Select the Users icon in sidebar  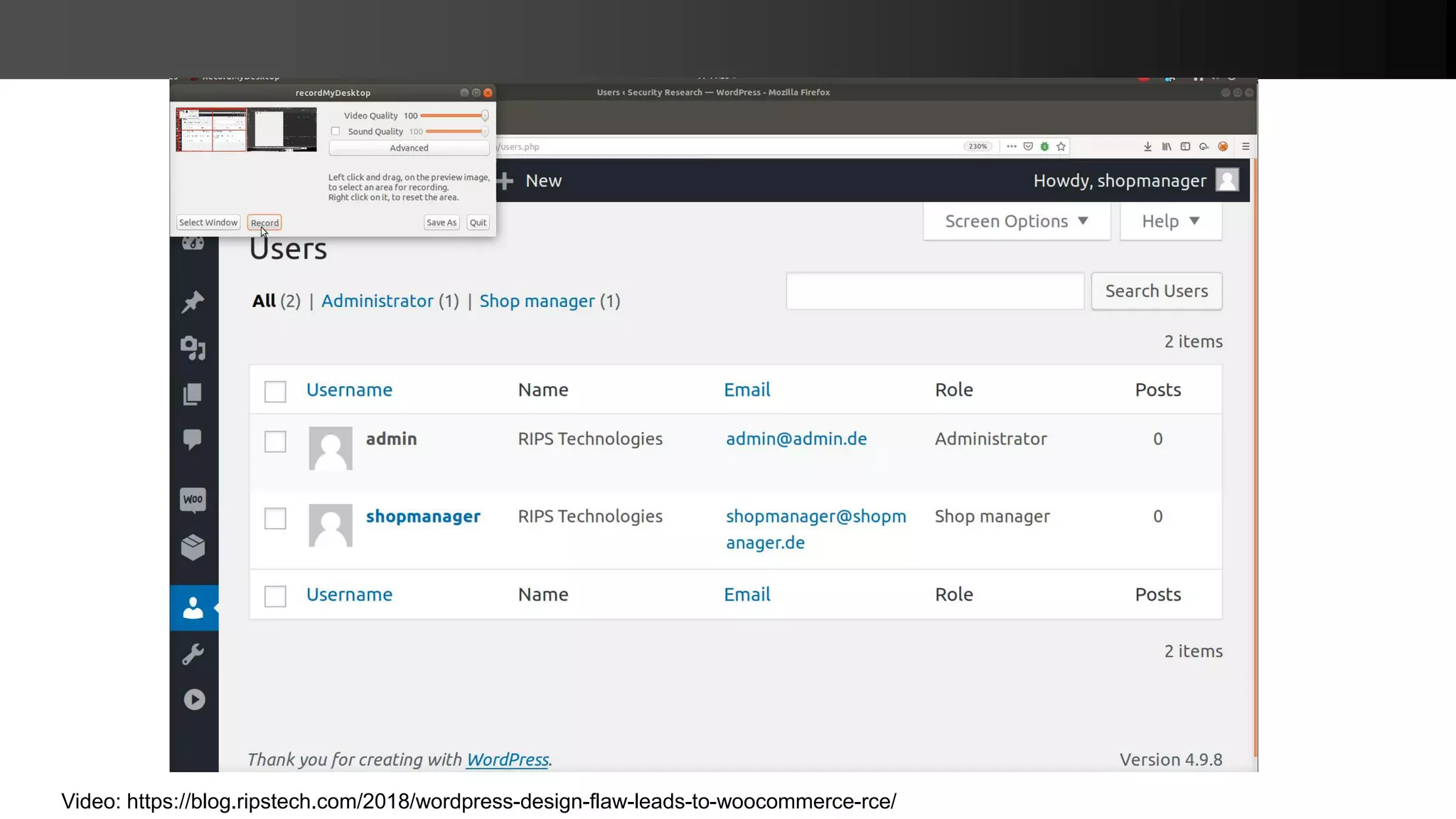click(193, 608)
